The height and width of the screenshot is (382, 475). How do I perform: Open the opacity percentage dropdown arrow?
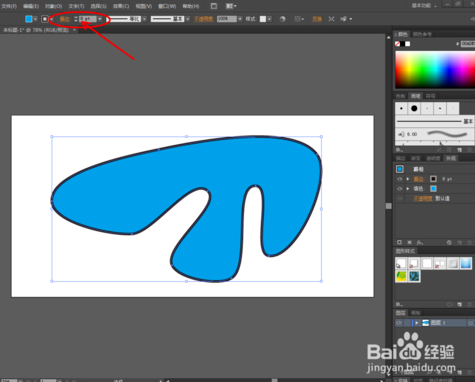tap(240, 19)
